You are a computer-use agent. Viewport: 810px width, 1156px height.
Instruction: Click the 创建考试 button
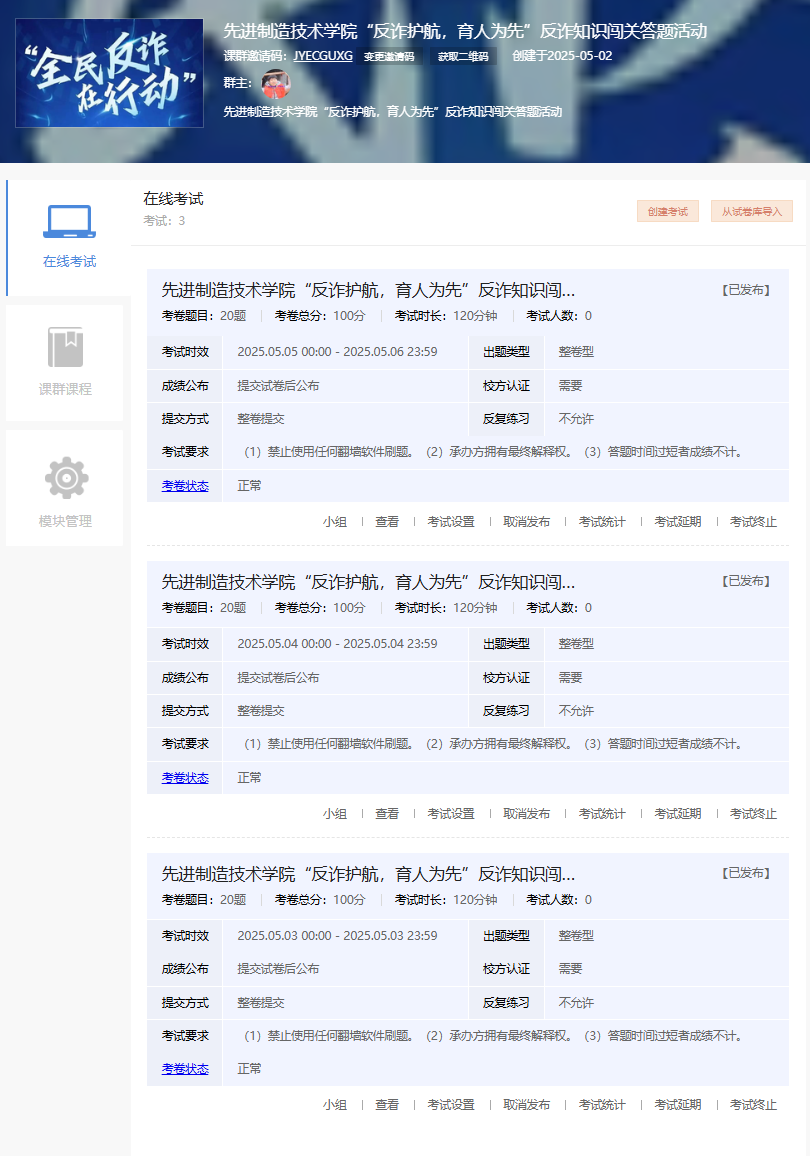point(667,211)
